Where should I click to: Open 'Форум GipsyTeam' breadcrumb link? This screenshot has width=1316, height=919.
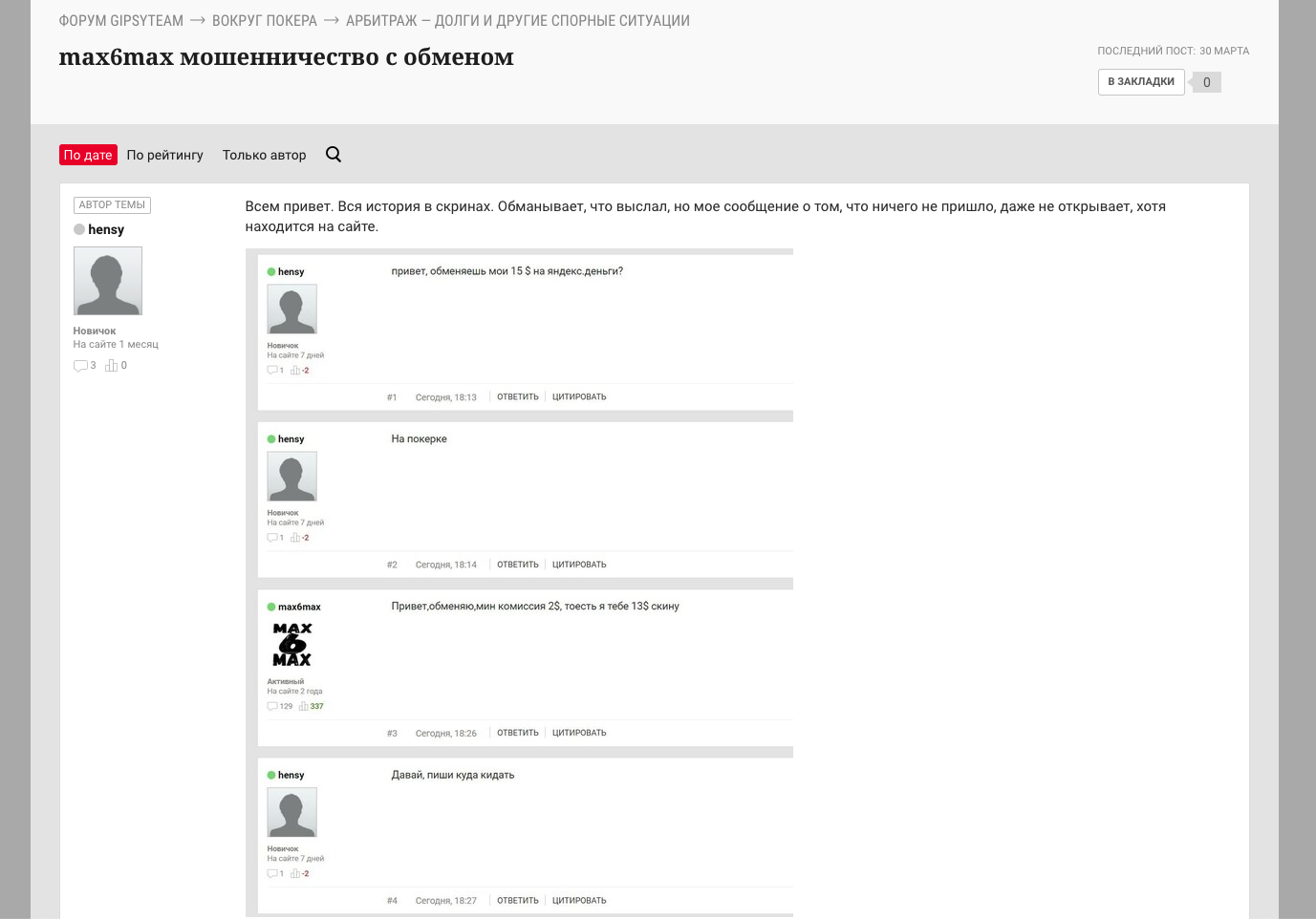point(121,21)
